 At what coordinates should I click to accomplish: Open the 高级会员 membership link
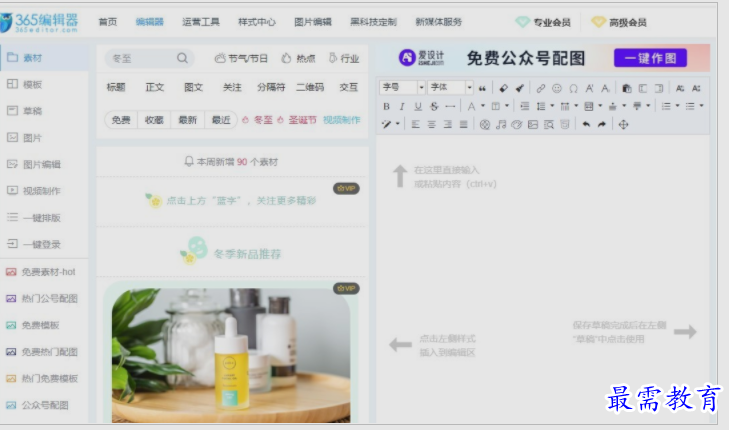coord(619,22)
